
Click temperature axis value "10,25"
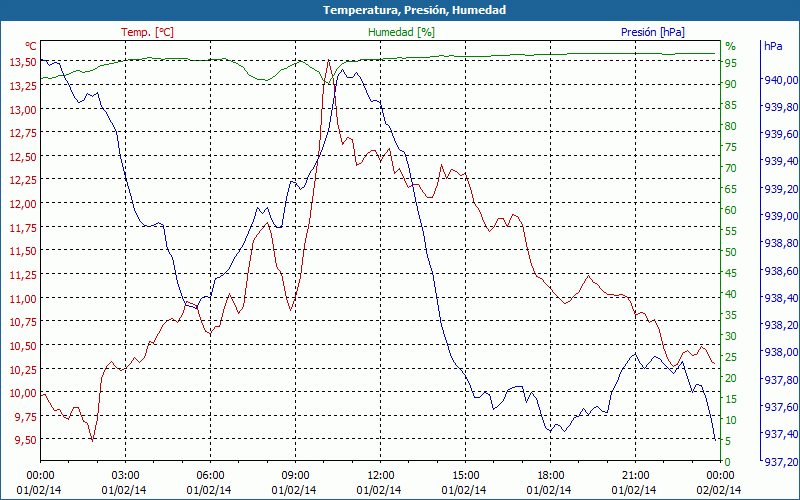pos(23,369)
